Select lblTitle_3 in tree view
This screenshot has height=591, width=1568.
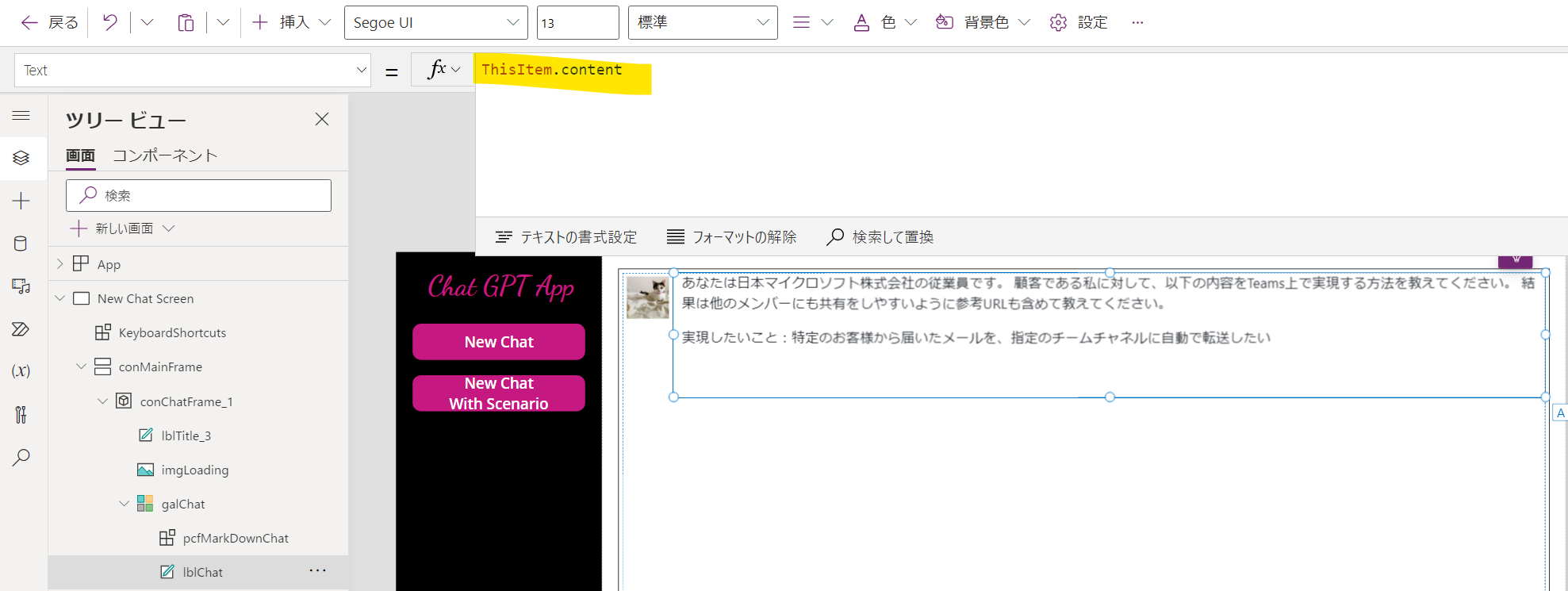pos(186,436)
